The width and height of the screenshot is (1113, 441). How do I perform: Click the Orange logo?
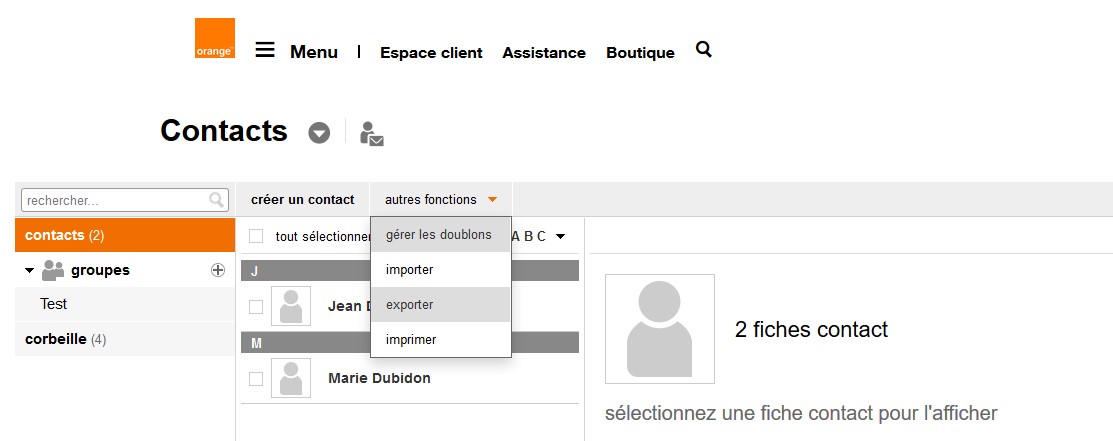pos(214,38)
